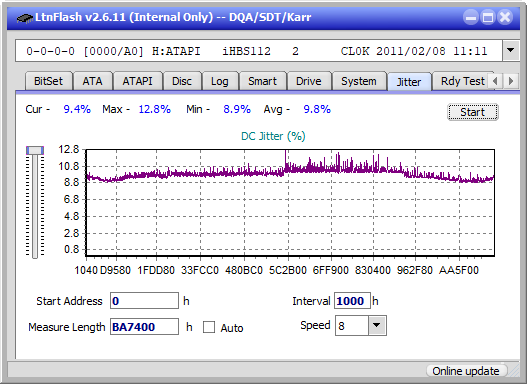Image resolution: width=527 pixels, height=384 pixels.
Task: Start the jitter measurement
Action: [473, 112]
